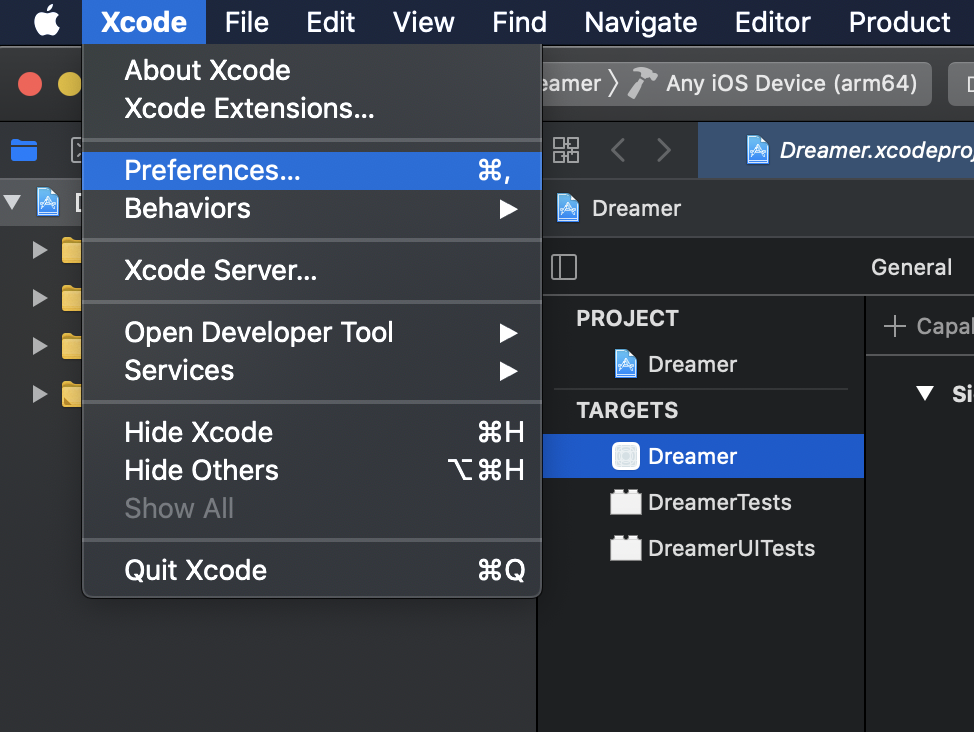Select Xcode Extensions… menu entry
The width and height of the screenshot is (974, 732).
click(312, 108)
